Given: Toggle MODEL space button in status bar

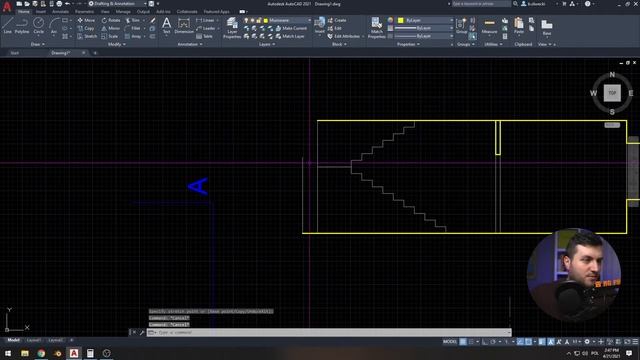Looking at the screenshot, I should click(450, 342).
